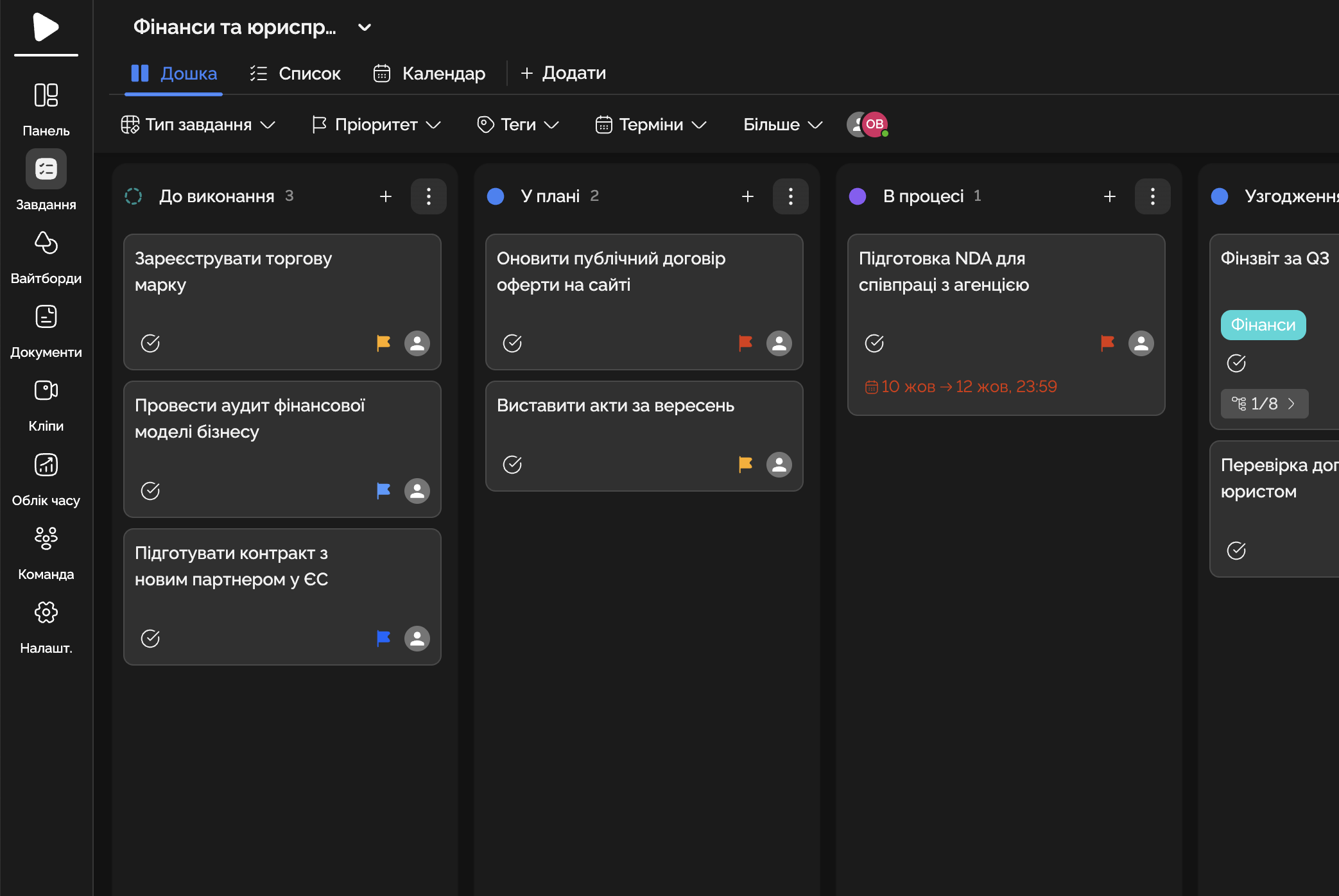Switch to the Календар view tab
1339x896 pixels.
429,74
